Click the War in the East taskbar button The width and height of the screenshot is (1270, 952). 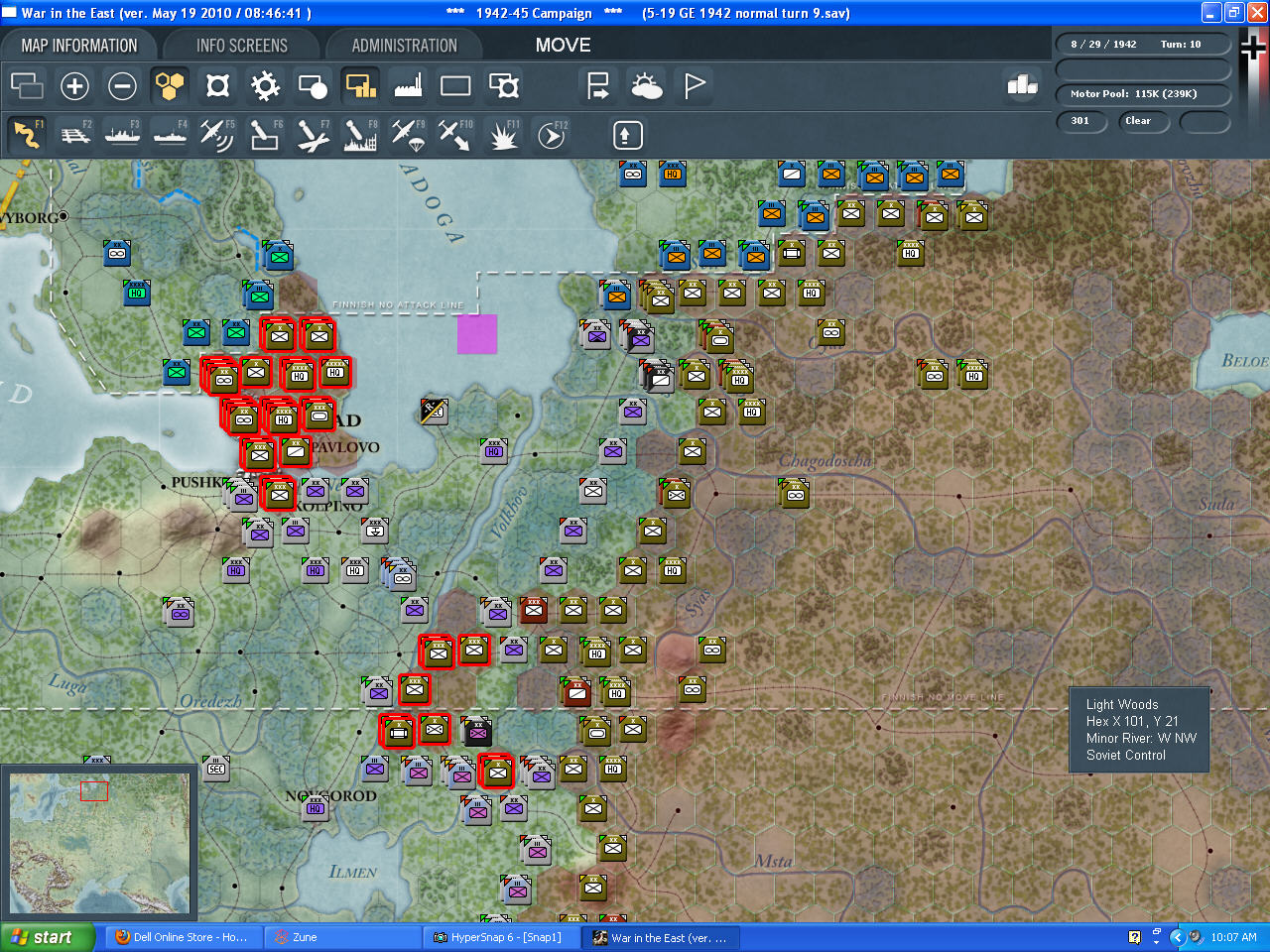click(660, 937)
